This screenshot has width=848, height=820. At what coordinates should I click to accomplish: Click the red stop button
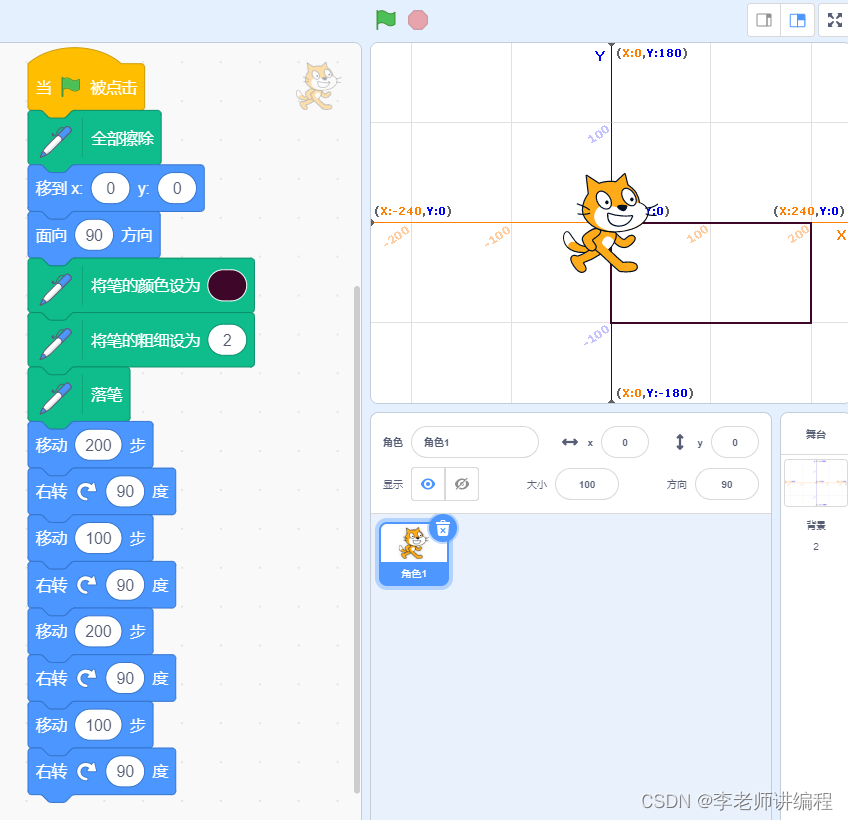point(418,20)
